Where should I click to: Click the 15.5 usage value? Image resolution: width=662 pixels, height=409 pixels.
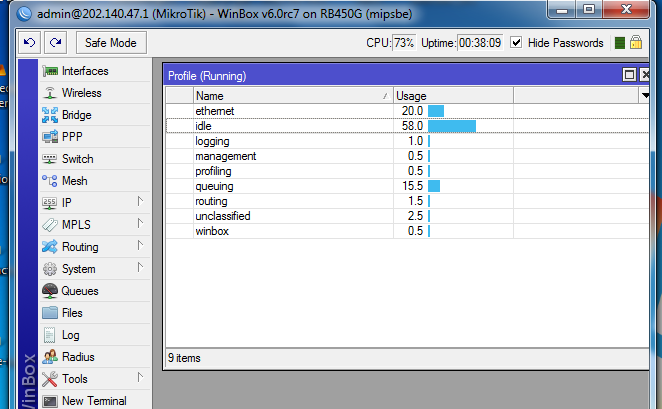coord(412,186)
